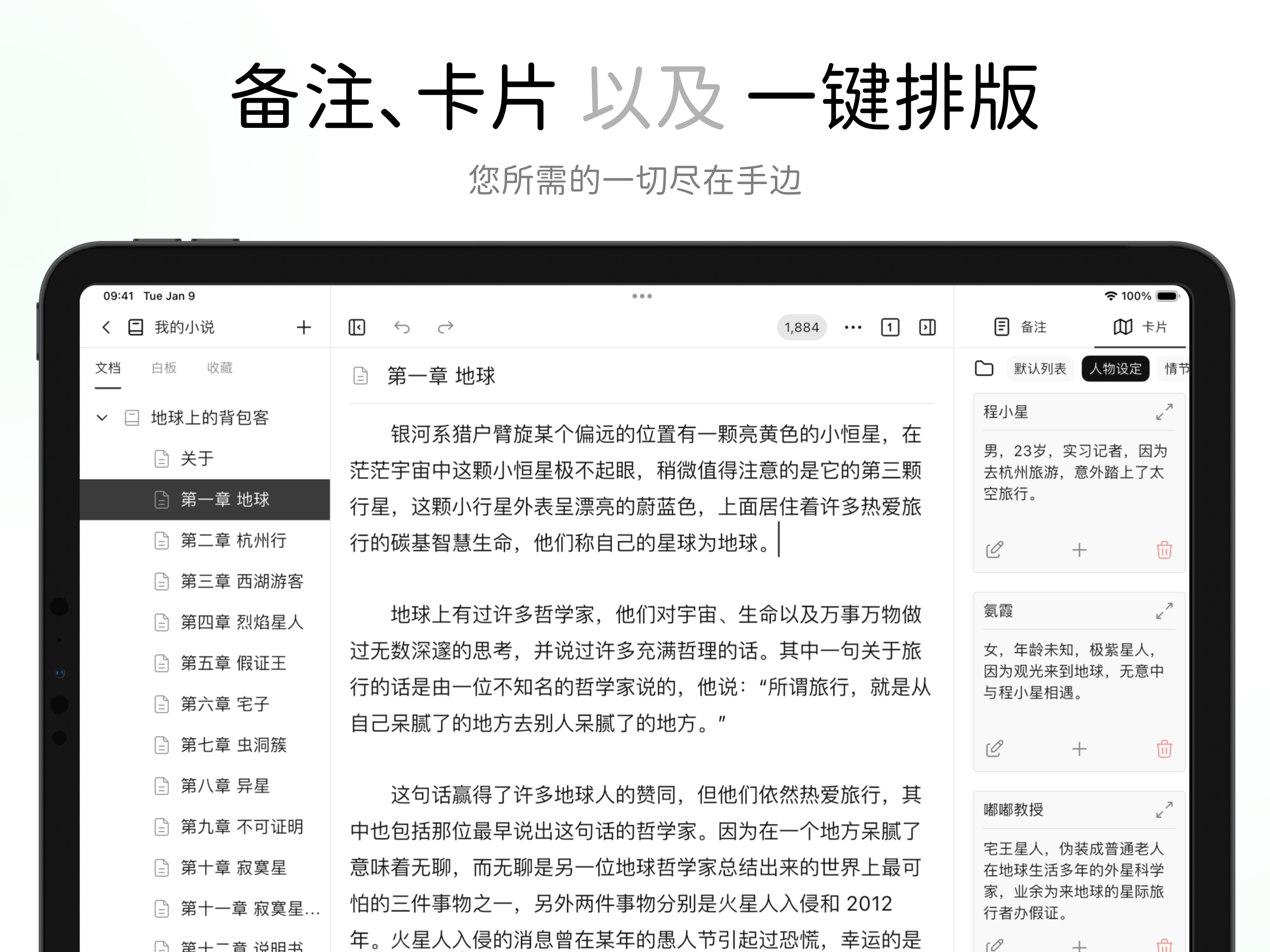Expand the 程小星 card to full view
1270x952 pixels.
coord(1164,412)
